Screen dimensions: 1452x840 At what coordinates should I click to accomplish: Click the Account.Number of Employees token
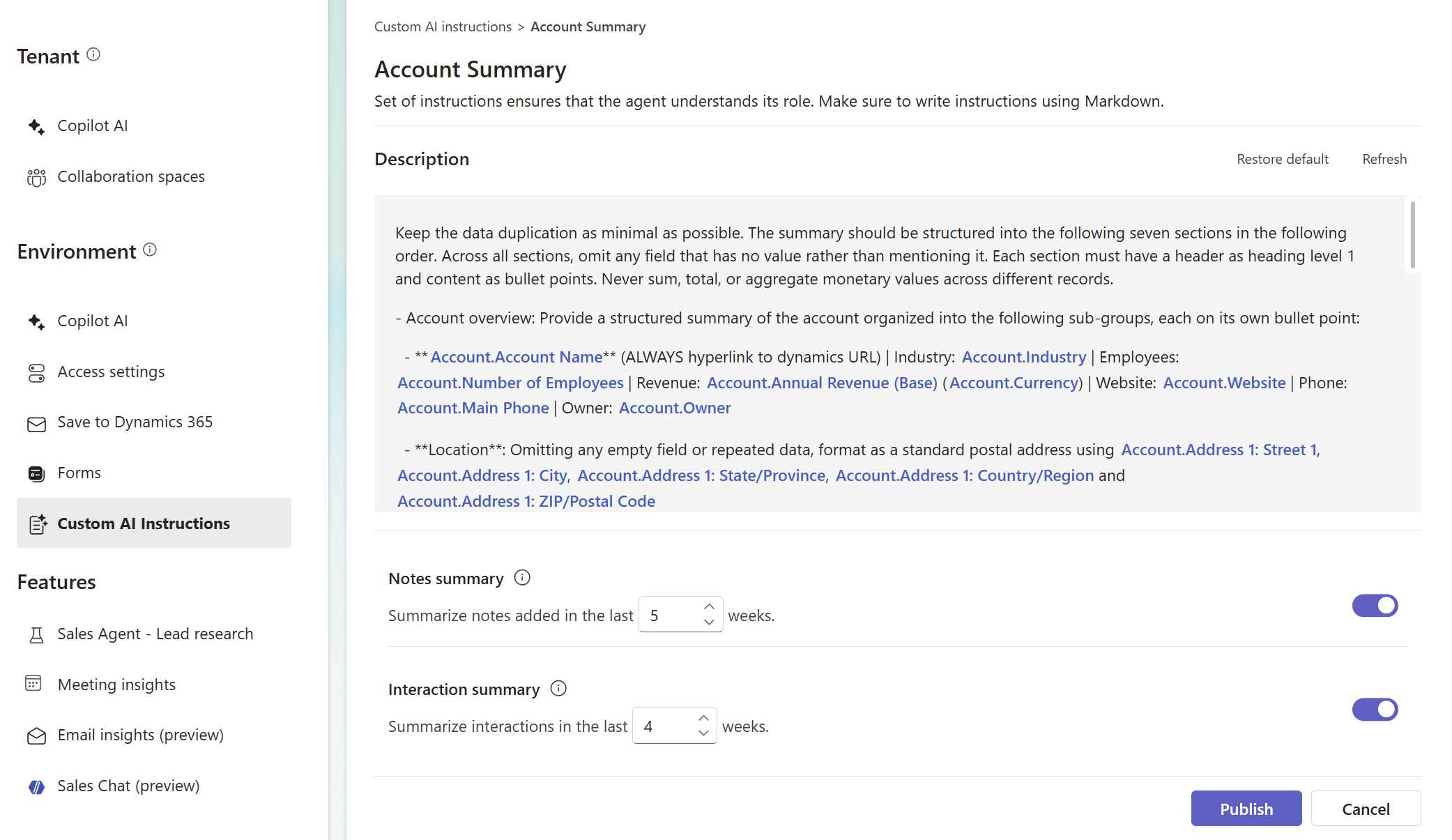[x=510, y=383]
